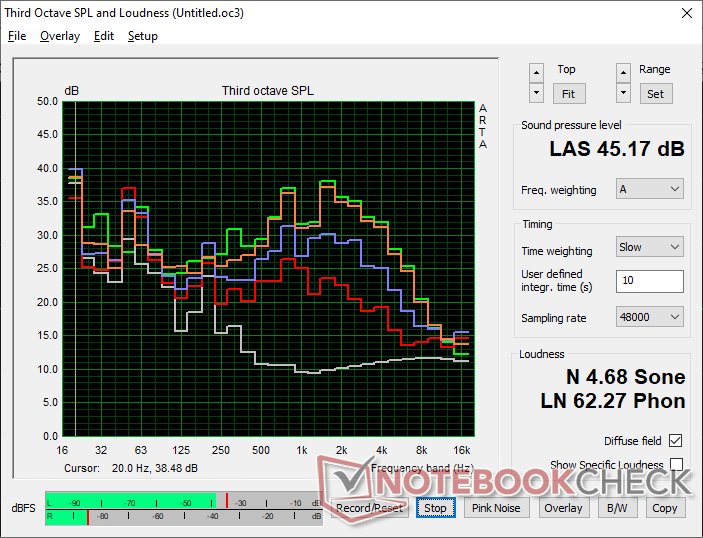Click the Range up arrow stepper
703x538 pixels.
pyautogui.click(x=623, y=73)
